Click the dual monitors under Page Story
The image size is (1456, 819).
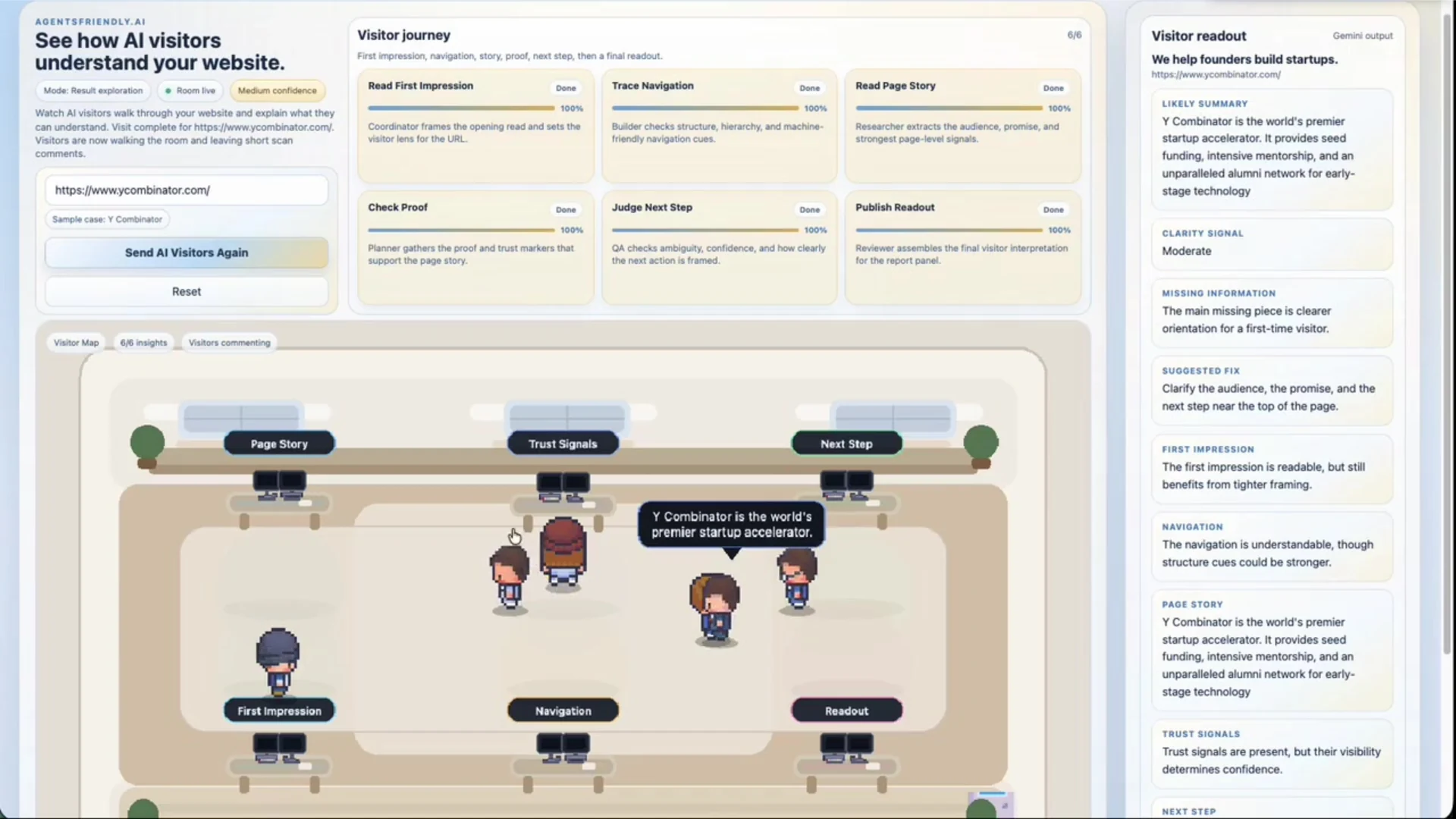click(279, 485)
